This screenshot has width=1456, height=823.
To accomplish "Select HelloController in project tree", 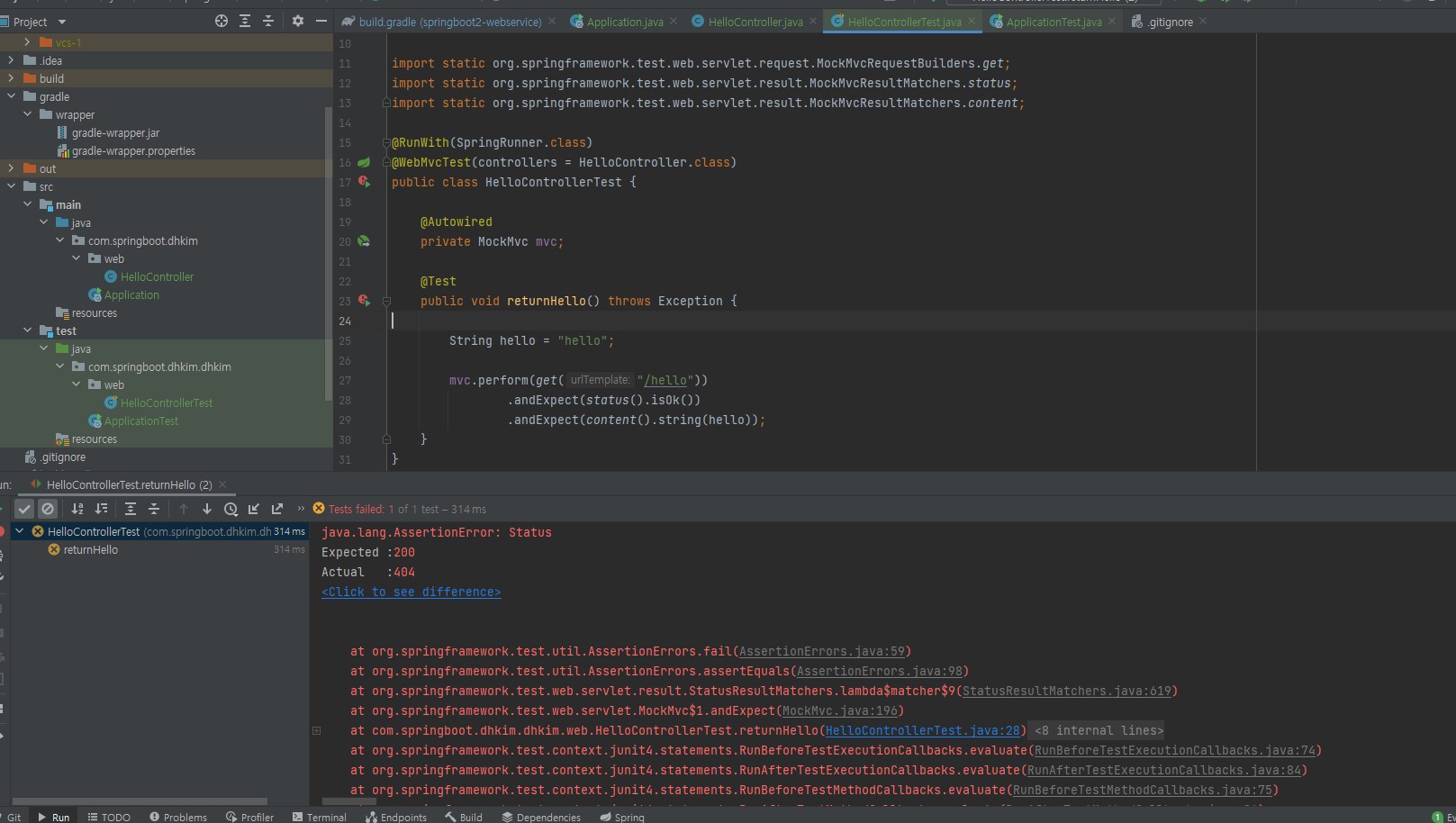I will tap(157, 276).
